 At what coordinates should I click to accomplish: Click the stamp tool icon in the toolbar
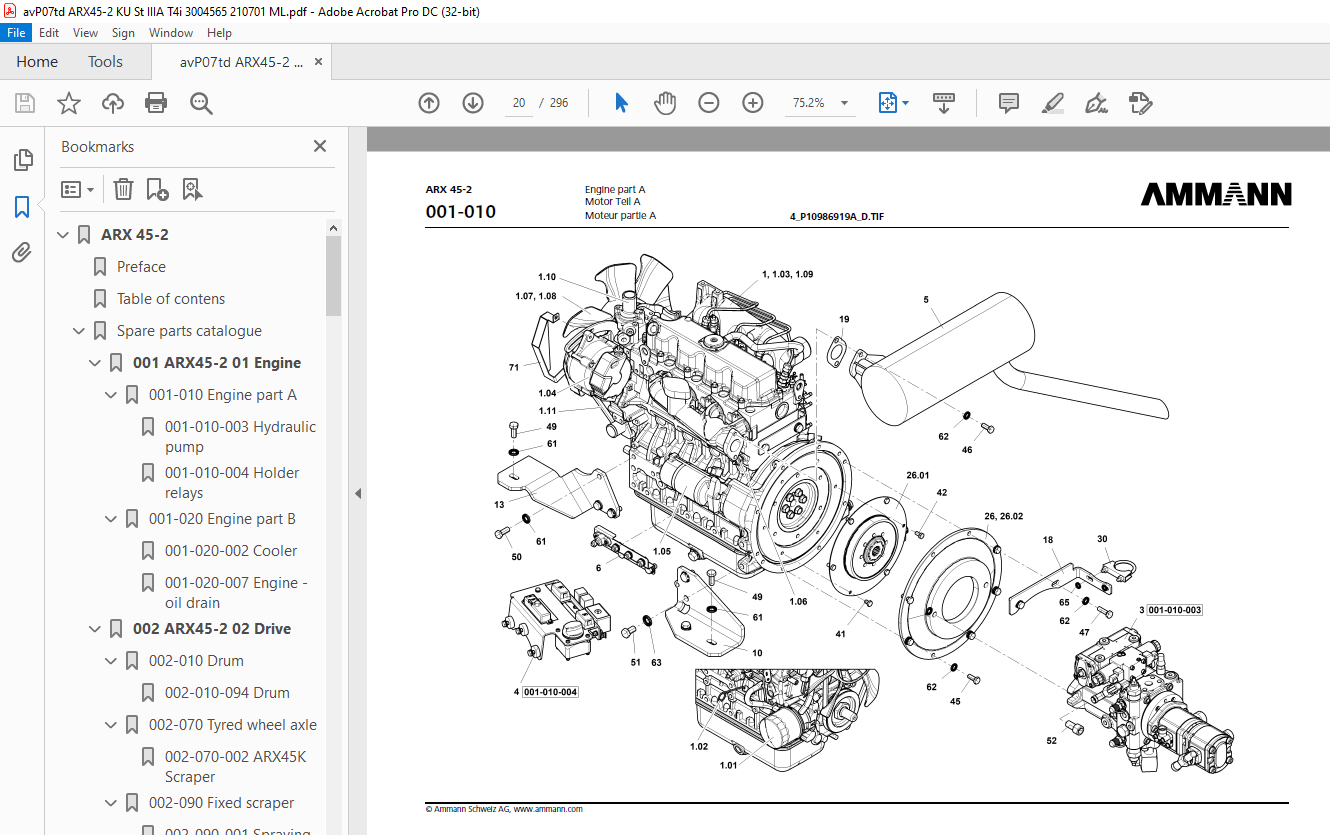(1140, 103)
